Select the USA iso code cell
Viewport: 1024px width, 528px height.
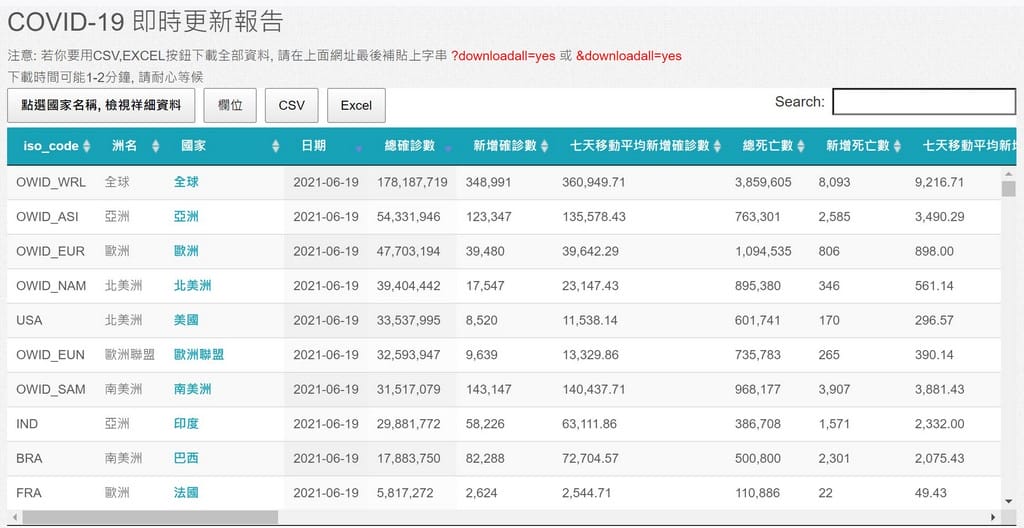[x=51, y=321]
